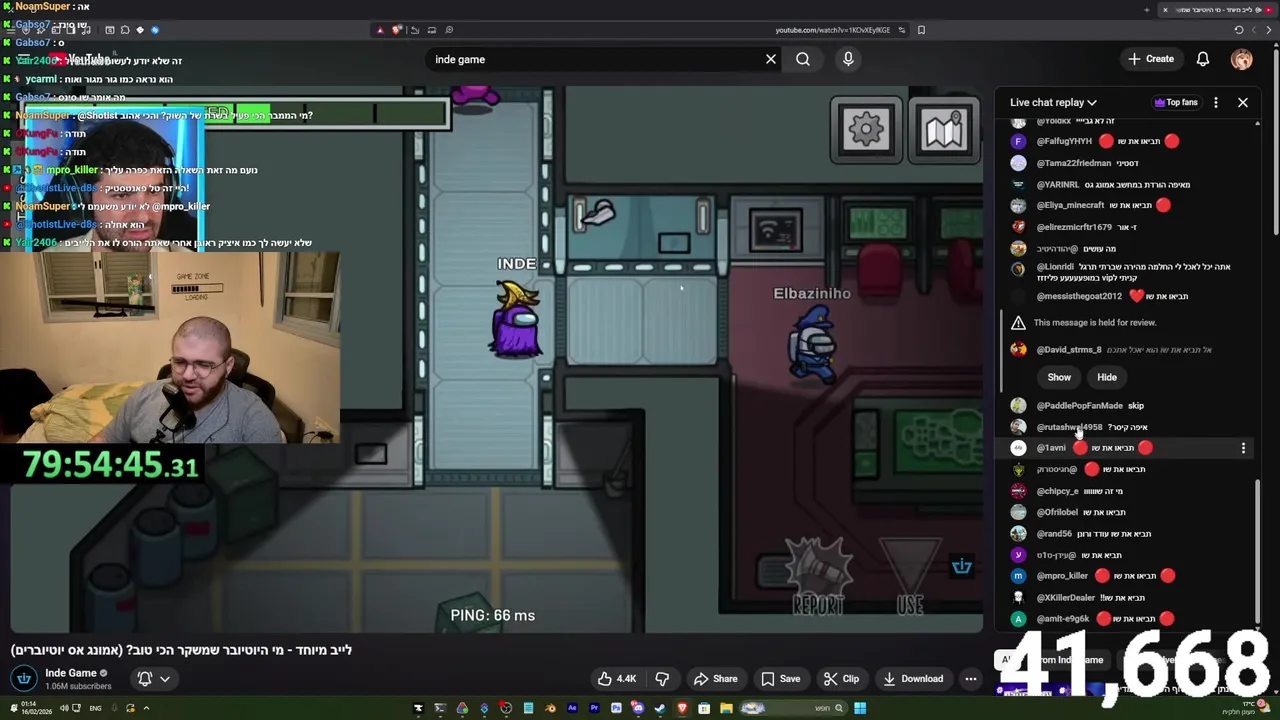
Task: Open Discord from the taskbar
Action: pos(638,709)
